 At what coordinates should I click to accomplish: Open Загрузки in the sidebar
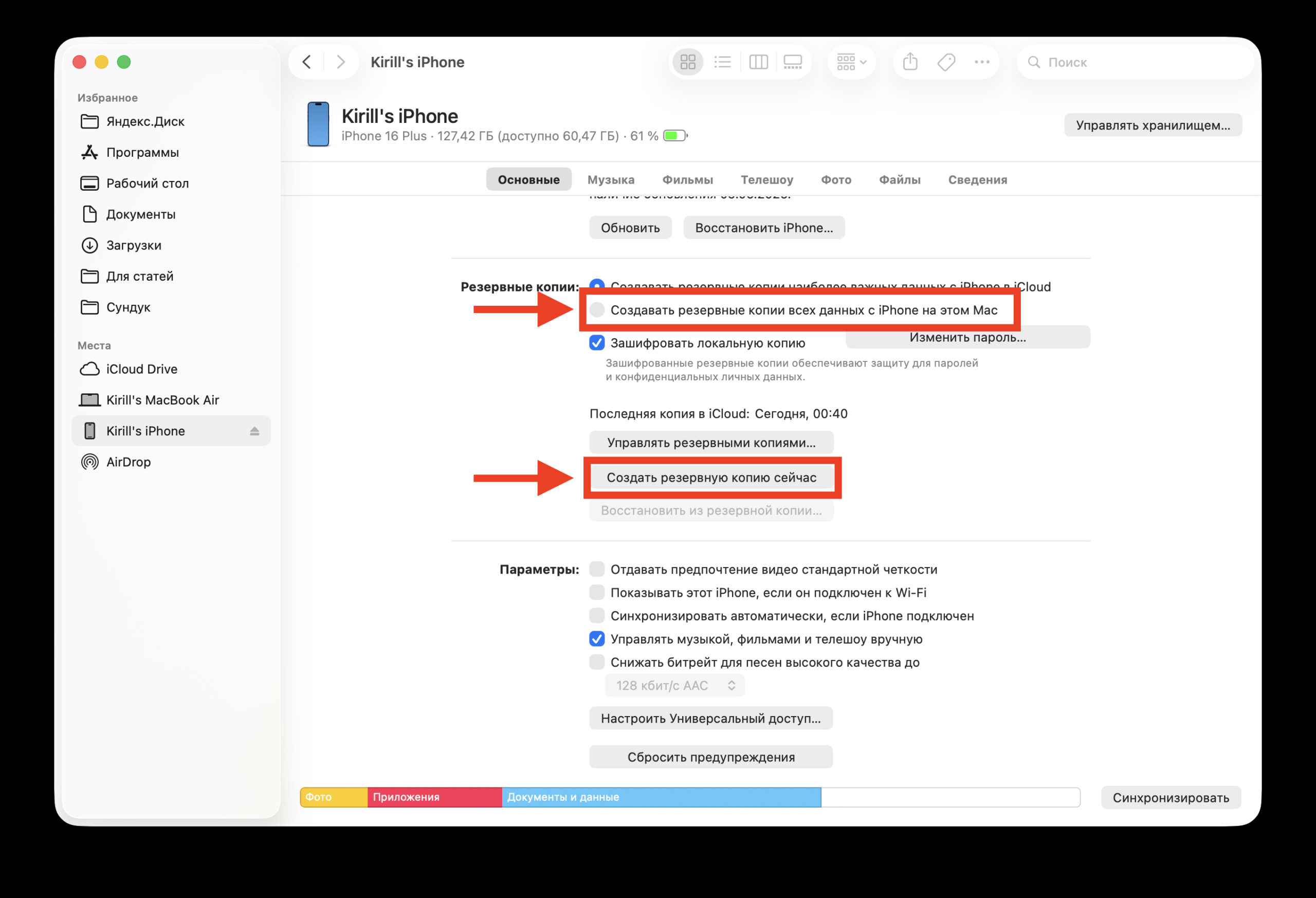point(171,245)
